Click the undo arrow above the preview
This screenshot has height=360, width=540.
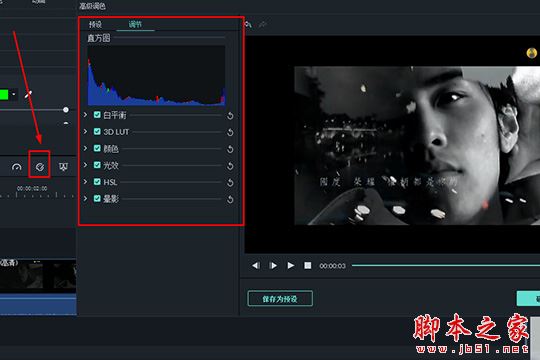pyautogui.click(x=248, y=24)
